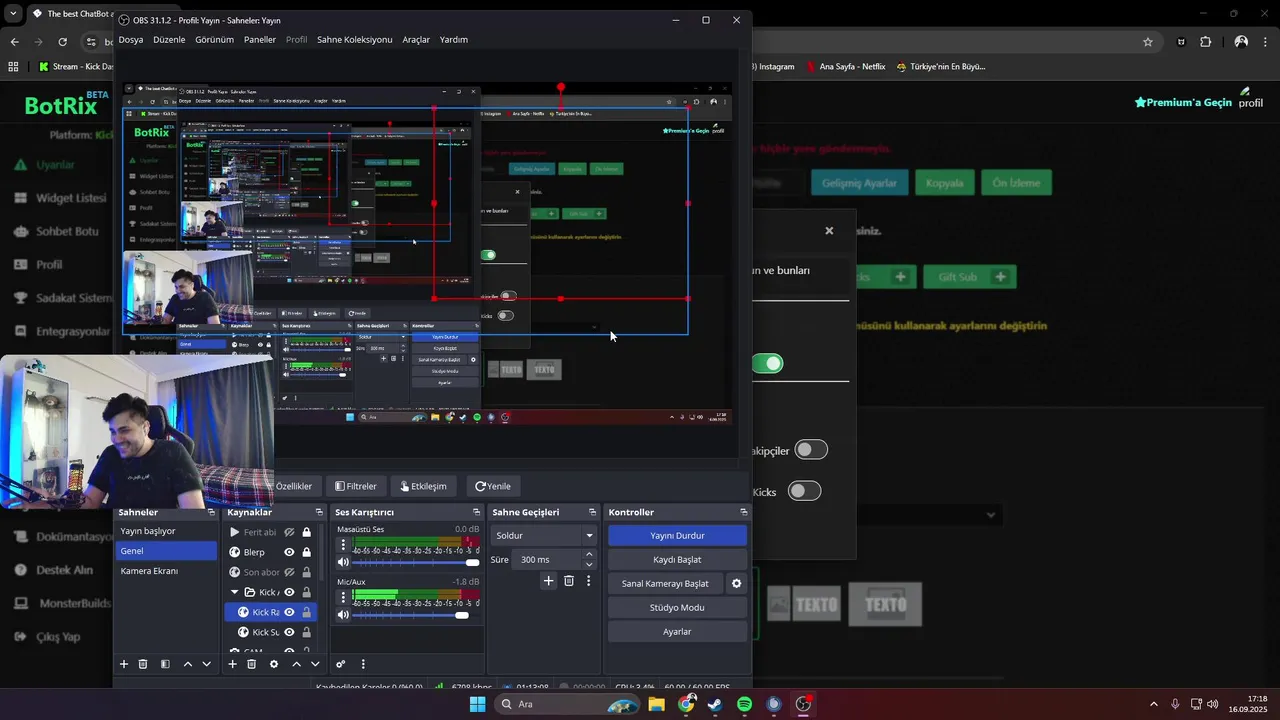1280x720 pixels.
Task: Unlock the Blerp source
Action: [306, 552]
